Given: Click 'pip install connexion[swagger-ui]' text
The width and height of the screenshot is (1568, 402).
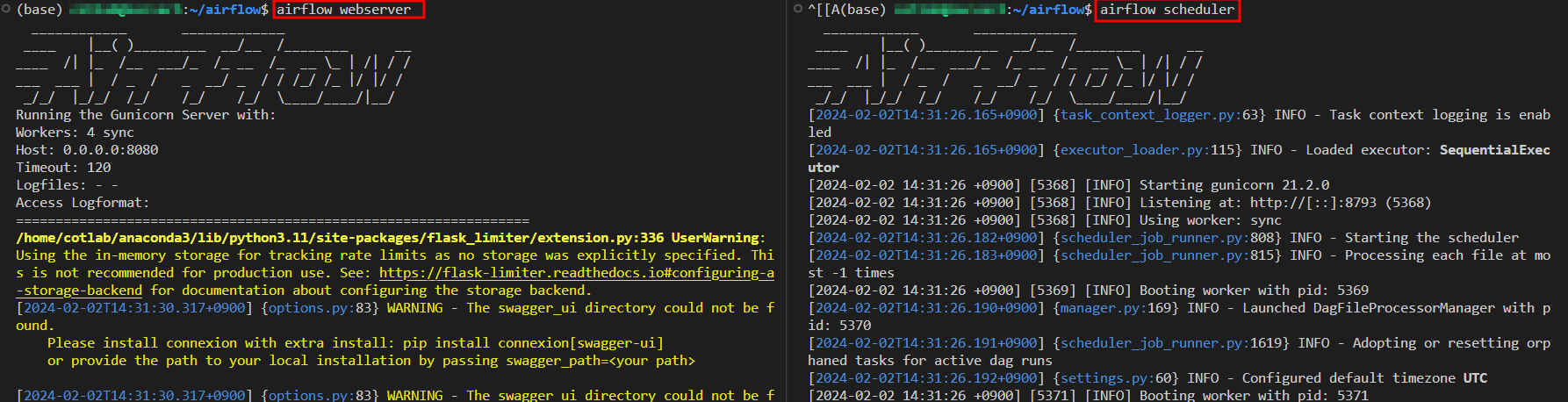Looking at the screenshot, I should [533, 343].
